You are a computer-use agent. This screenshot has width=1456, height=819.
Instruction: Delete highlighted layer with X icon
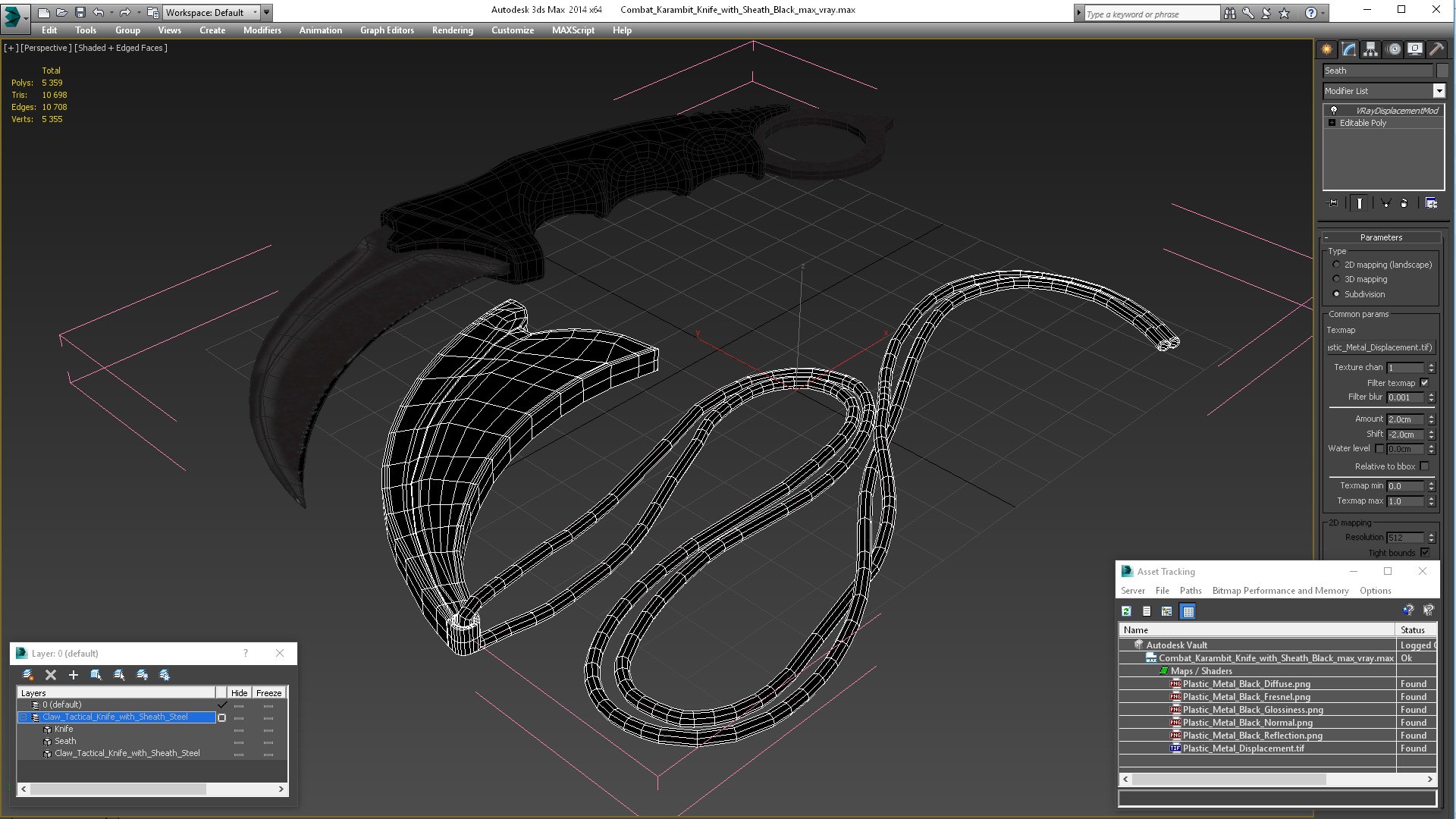(51, 675)
